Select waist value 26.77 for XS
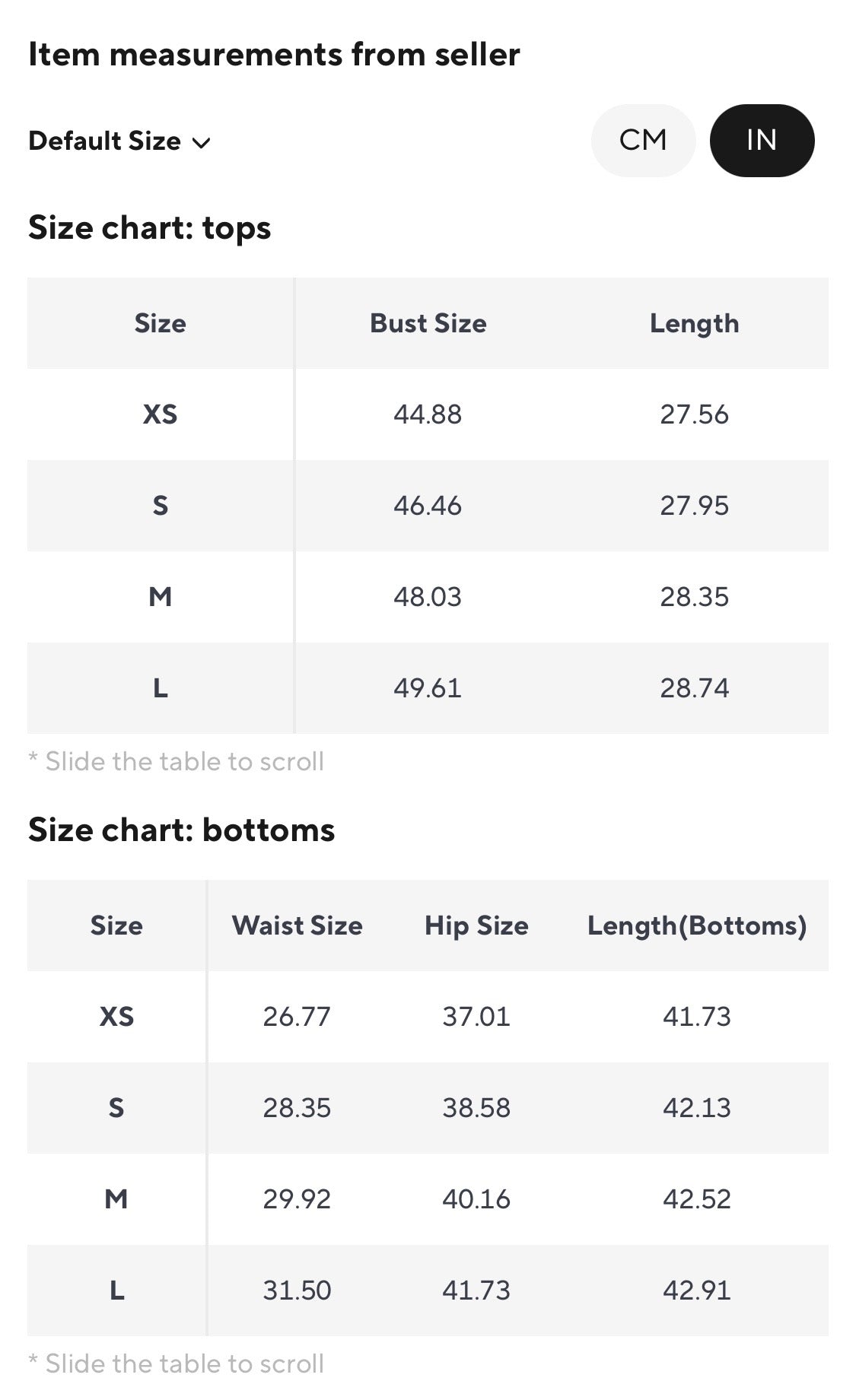Image resolution: width=856 pixels, height=1400 pixels. (297, 1017)
